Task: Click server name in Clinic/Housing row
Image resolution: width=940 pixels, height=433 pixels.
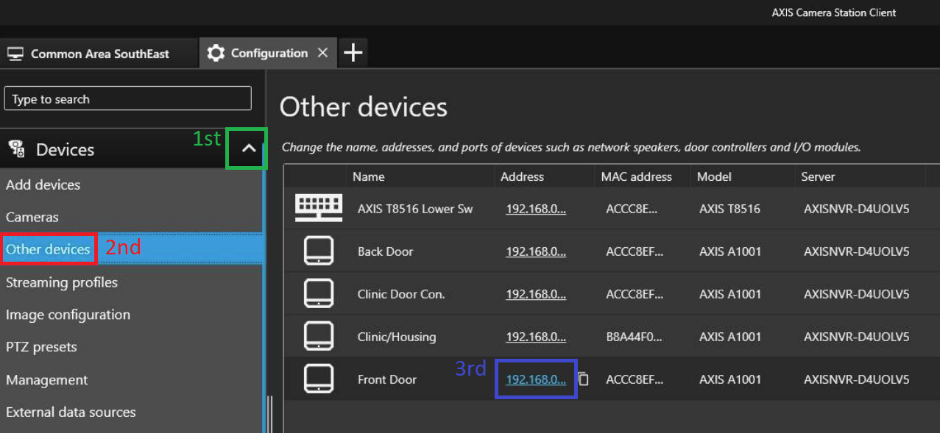Action: point(857,336)
